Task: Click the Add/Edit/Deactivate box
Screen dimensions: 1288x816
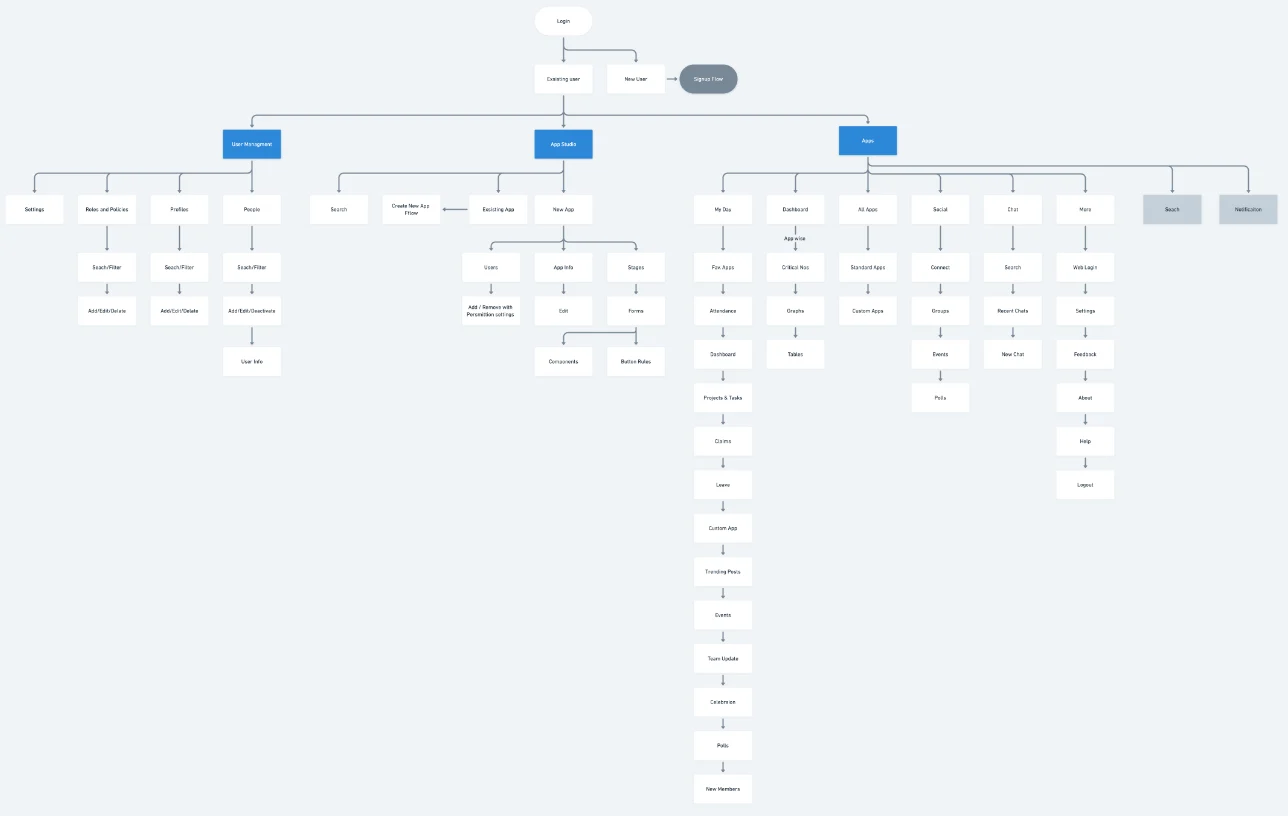Action: (x=252, y=311)
